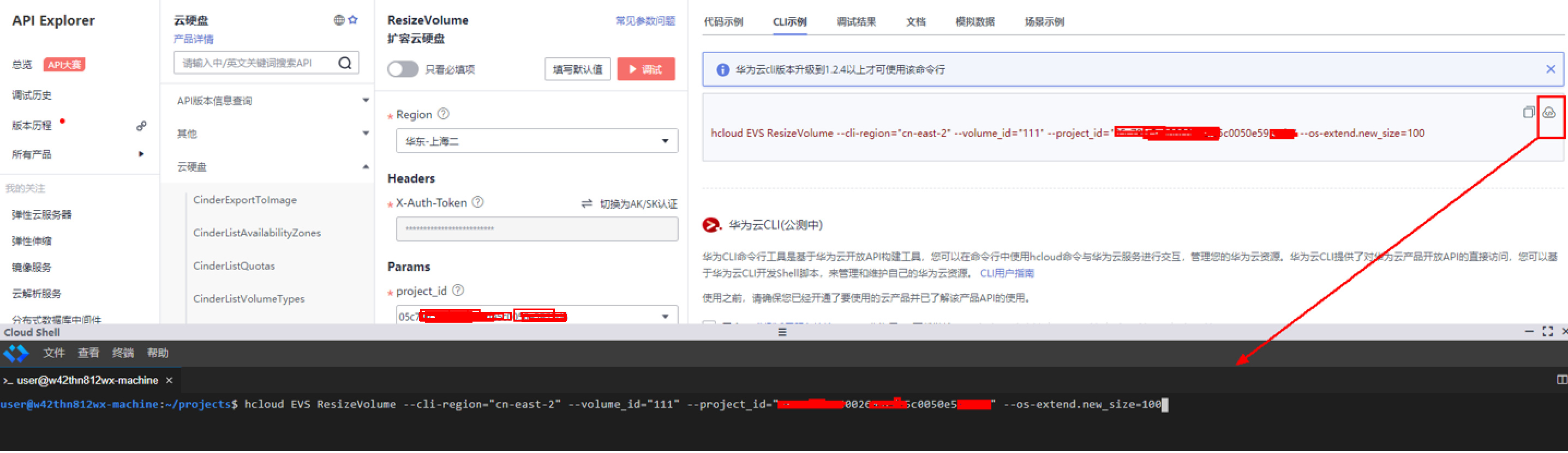Open the 调试结果 tab
Image resolution: width=1568 pixels, height=453 pixels.
(x=856, y=22)
